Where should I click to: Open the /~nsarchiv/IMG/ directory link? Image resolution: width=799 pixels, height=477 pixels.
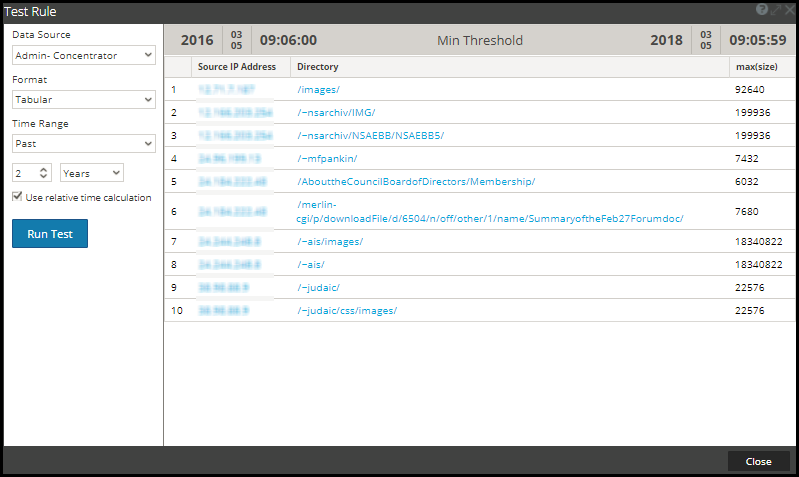pyautogui.click(x=336, y=113)
